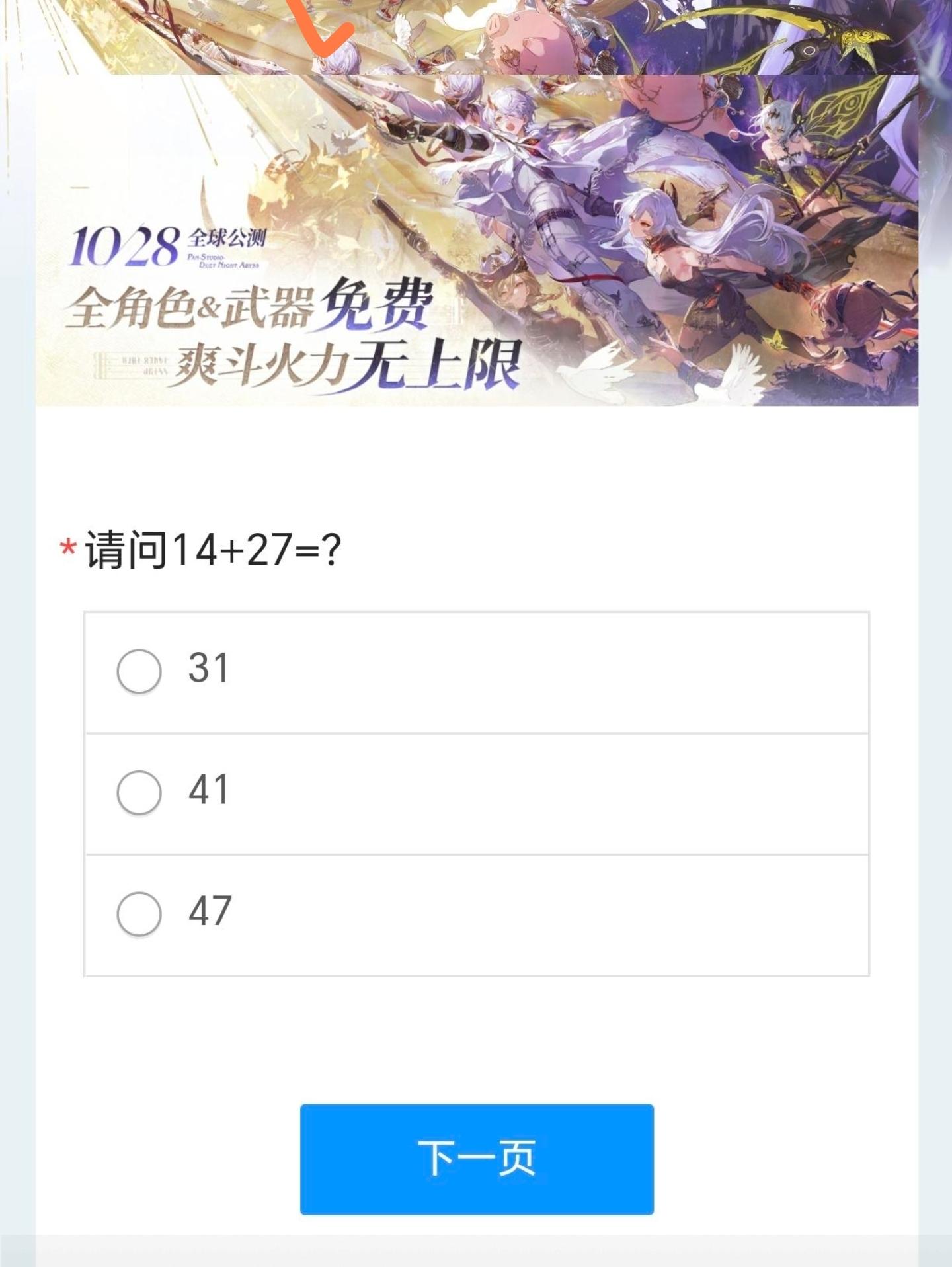Pick the radio circle beside 47

click(139, 915)
